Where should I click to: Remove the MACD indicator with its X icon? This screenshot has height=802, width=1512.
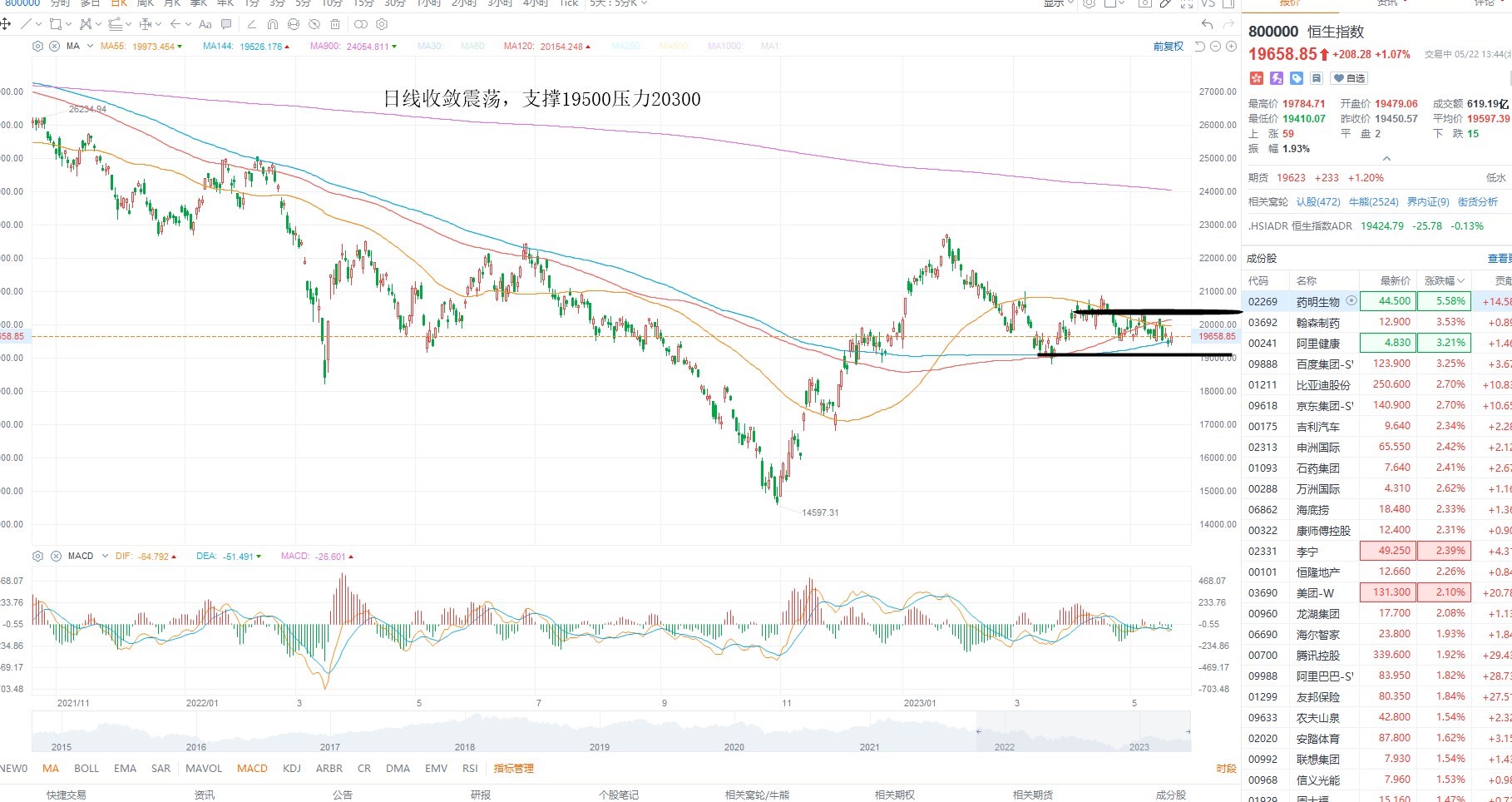tap(56, 556)
